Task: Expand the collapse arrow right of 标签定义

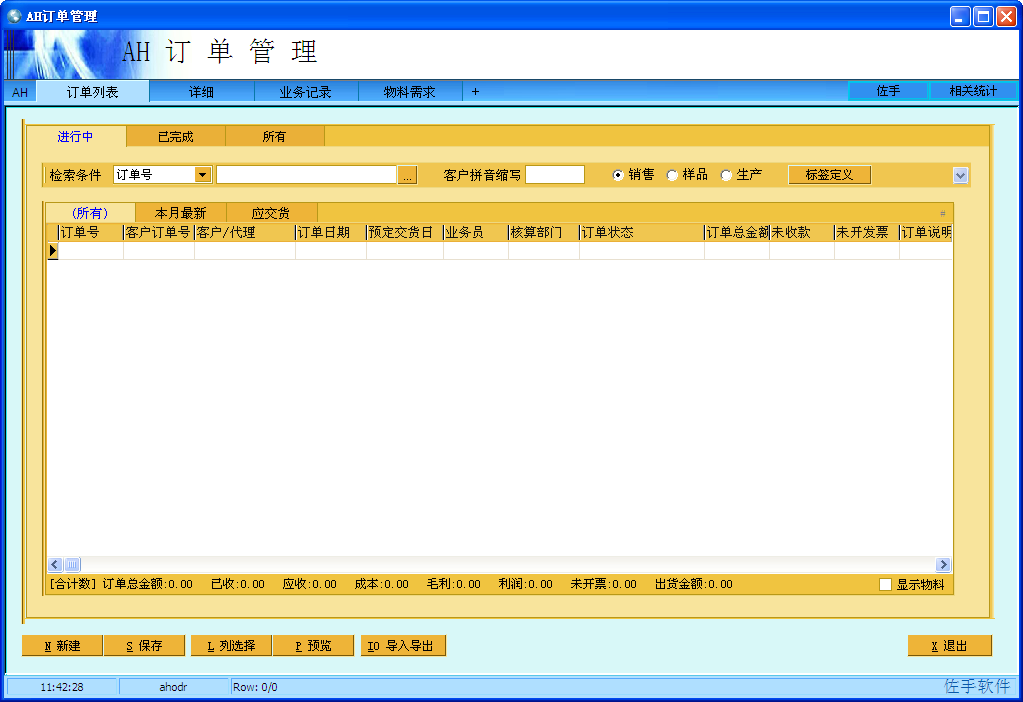Action: click(960, 175)
